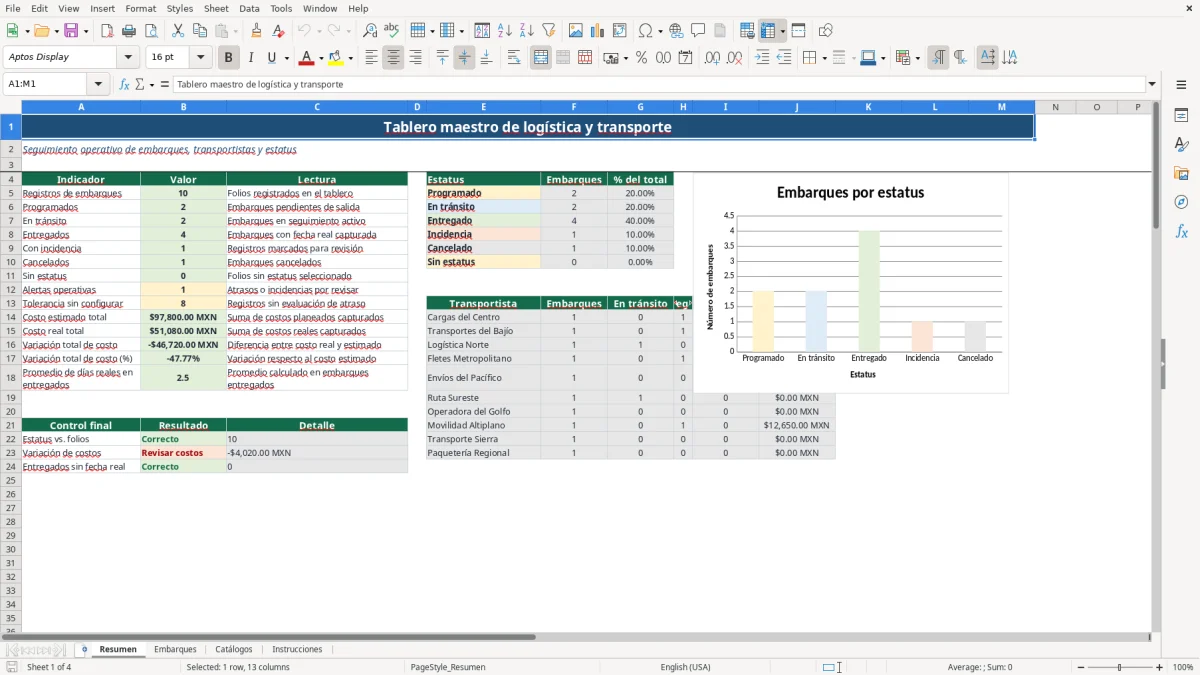This screenshot has width=1200, height=675.
Task: Click the Copy icon
Action: pos(200,31)
